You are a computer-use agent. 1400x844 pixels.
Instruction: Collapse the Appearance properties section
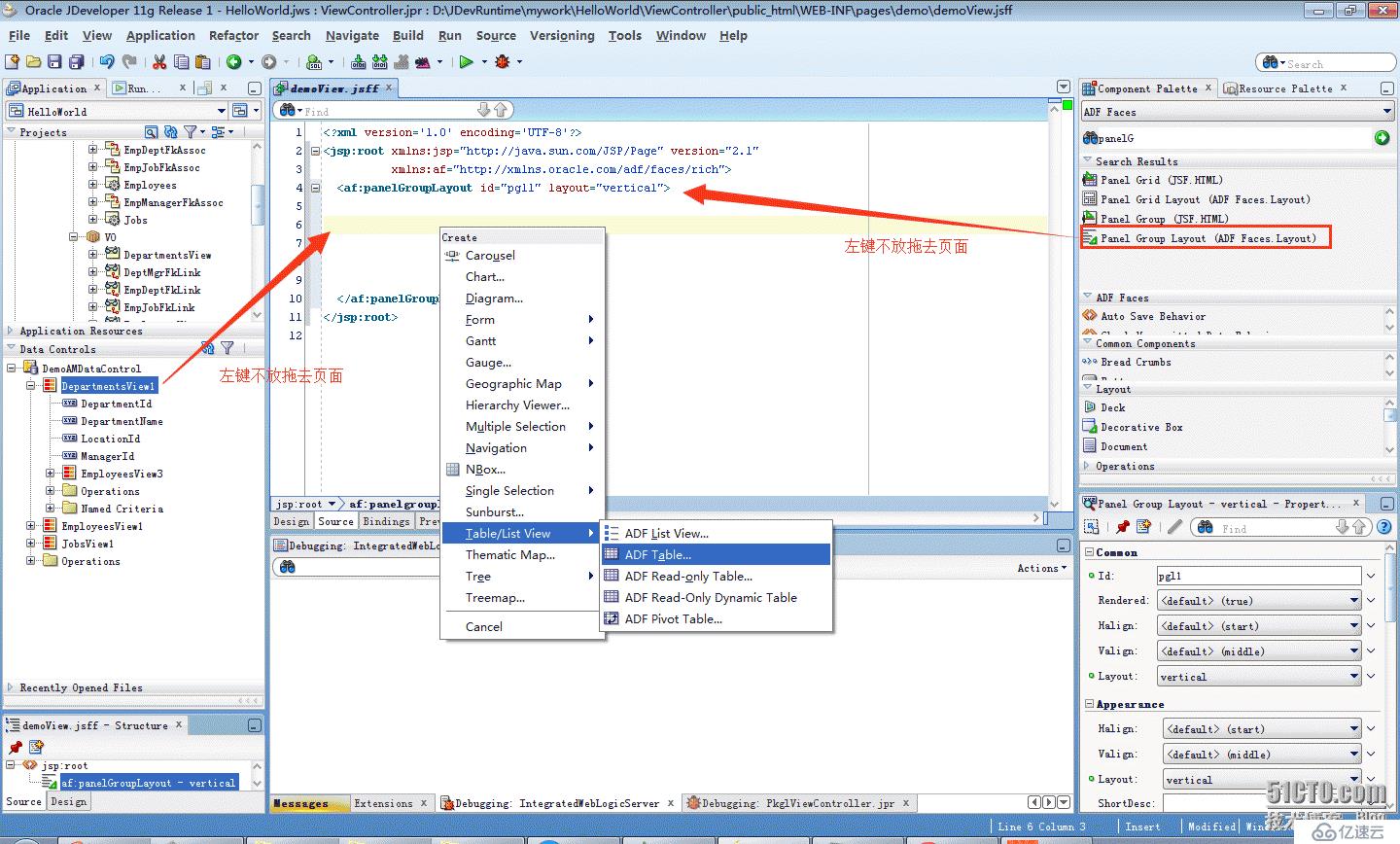click(x=1089, y=704)
